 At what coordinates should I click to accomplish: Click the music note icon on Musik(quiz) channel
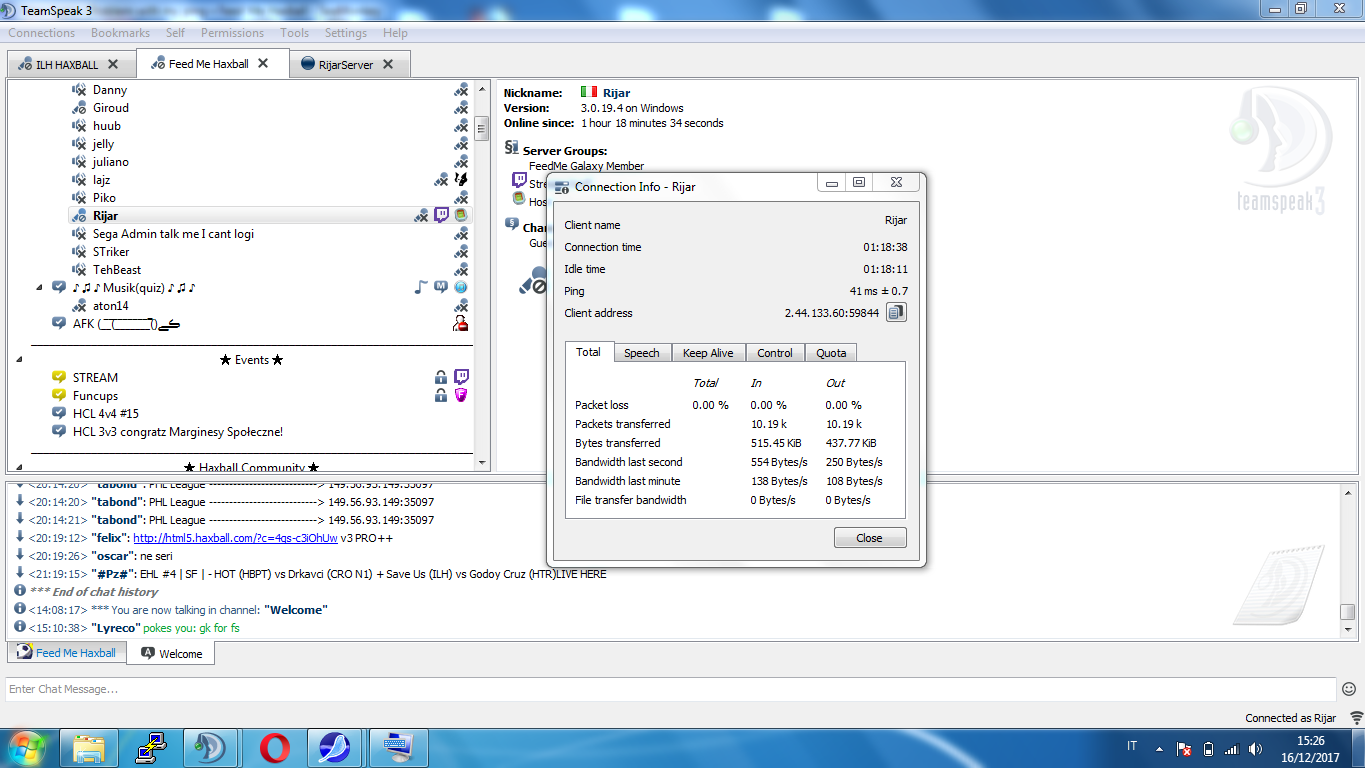pyautogui.click(x=421, y=287)
